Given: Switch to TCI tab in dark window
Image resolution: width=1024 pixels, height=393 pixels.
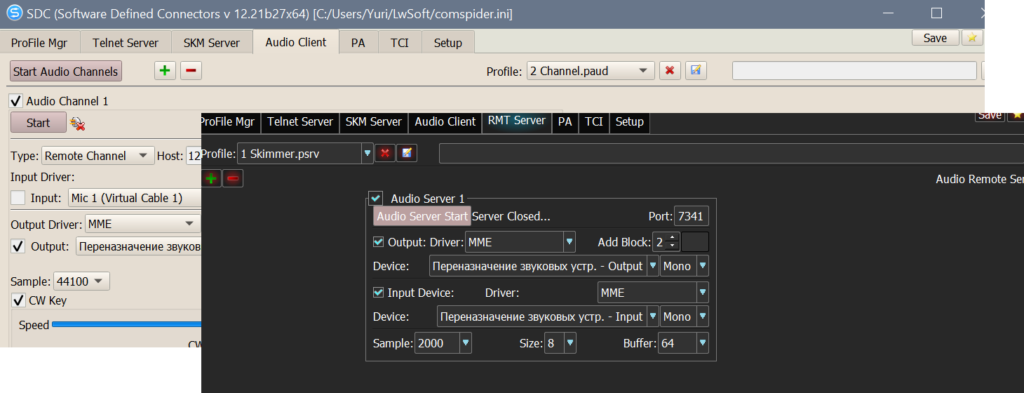Looking at the screenshot, I should tap(594, 122).
